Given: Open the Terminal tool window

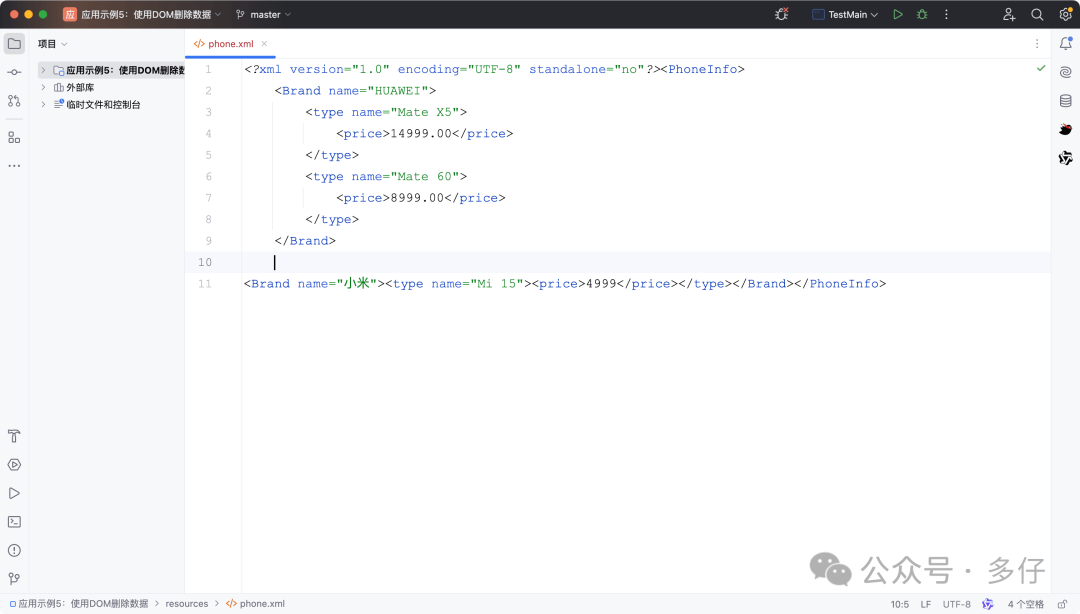Looking at the screenshot, I should 14,522.
